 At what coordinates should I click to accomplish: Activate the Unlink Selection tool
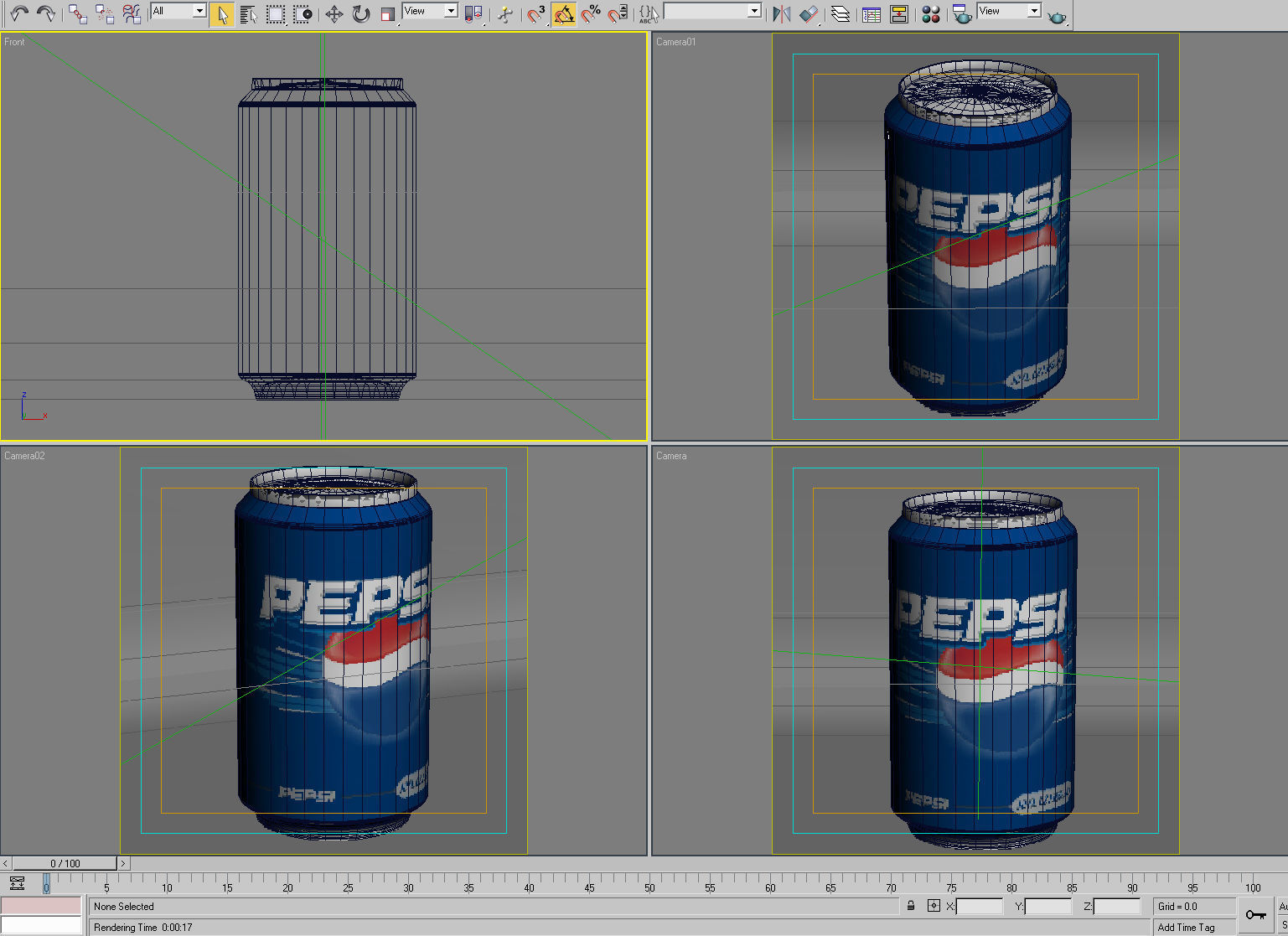pos(105,13)
